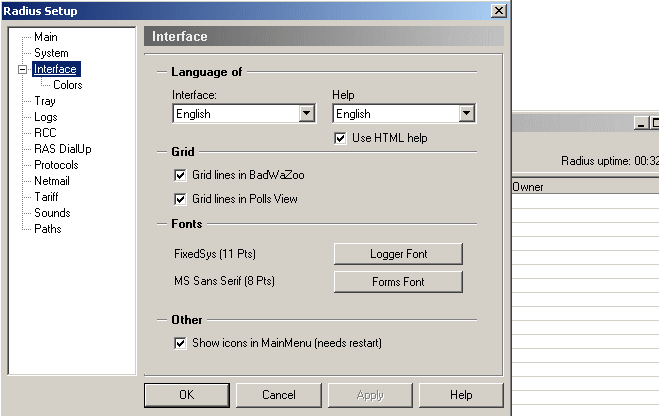The height and width of the screenshot is (416, 659).
Task: Open Help from the dialog buttons
Action: (461, 395)
